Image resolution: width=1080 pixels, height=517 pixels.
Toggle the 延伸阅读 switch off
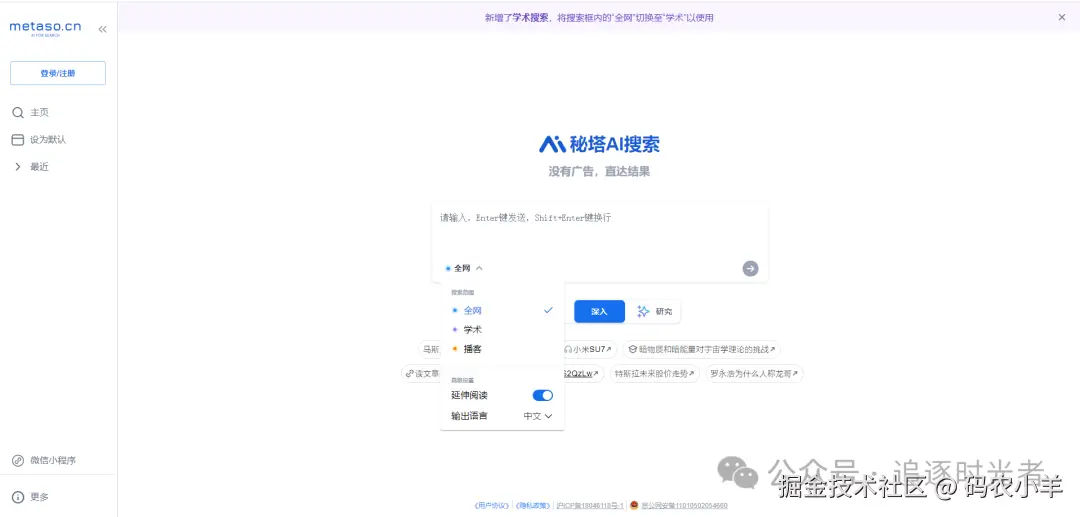tap(543, 395)
